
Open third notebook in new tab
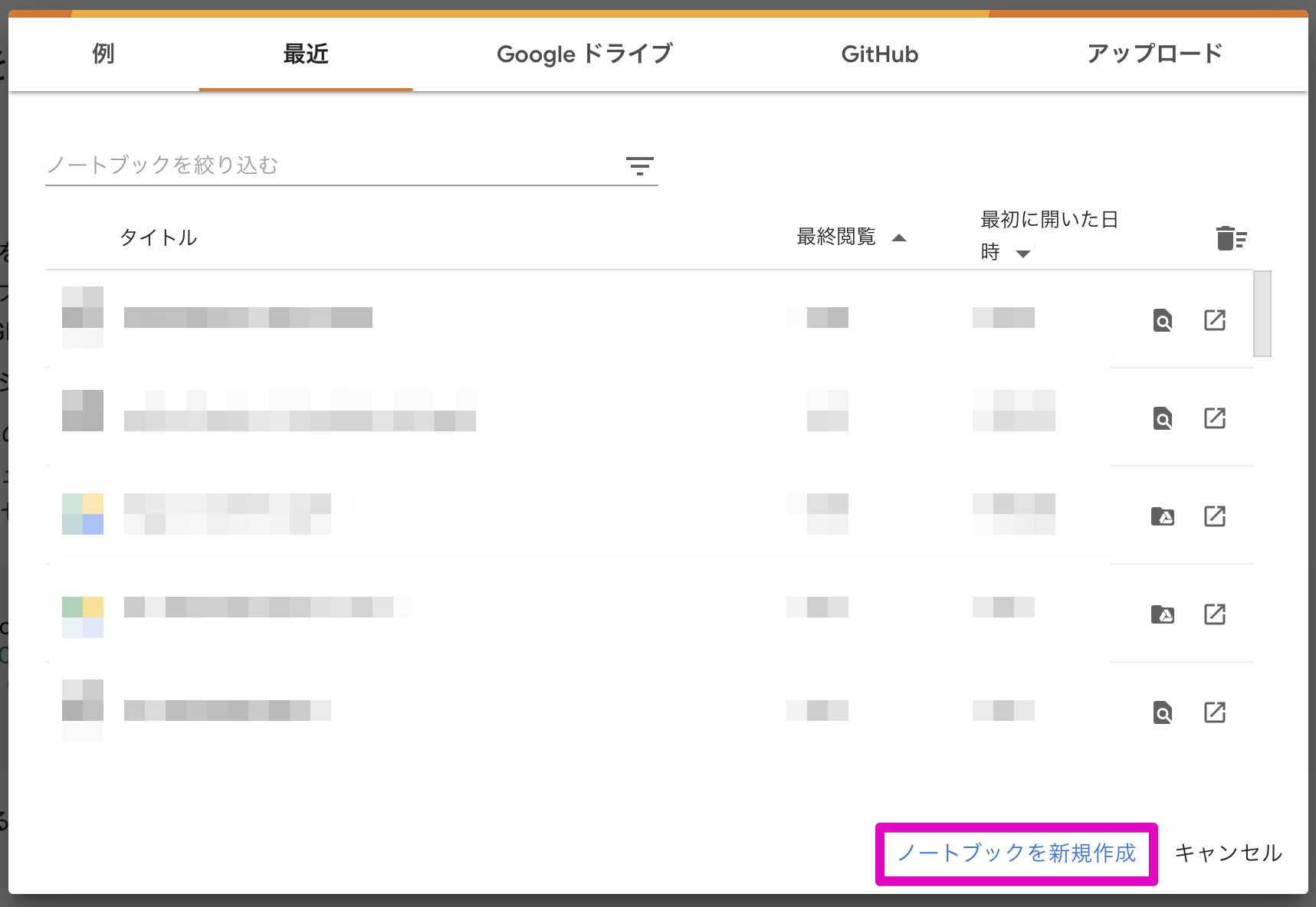(x=1215, y=516)
